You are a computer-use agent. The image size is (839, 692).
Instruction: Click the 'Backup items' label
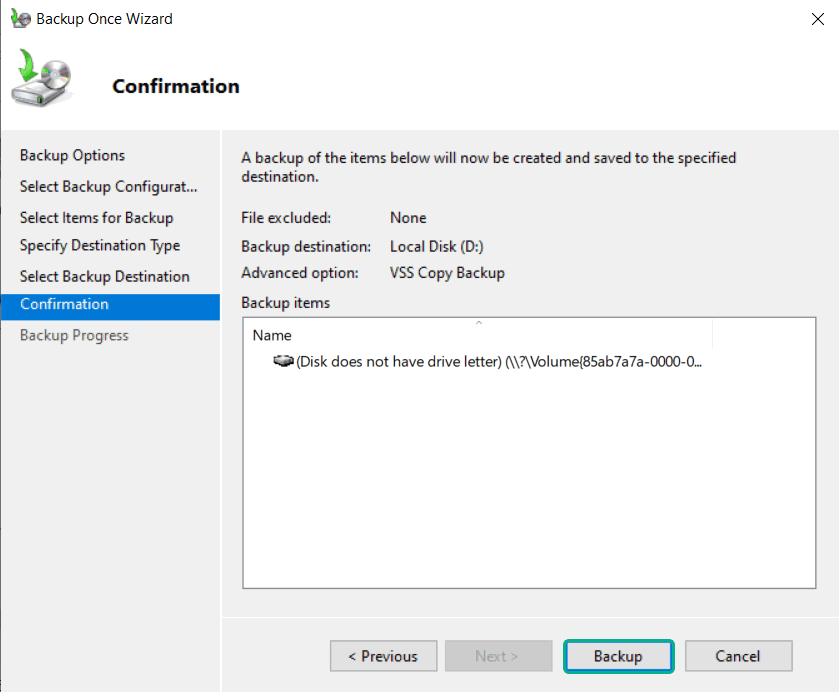(285, 303)
